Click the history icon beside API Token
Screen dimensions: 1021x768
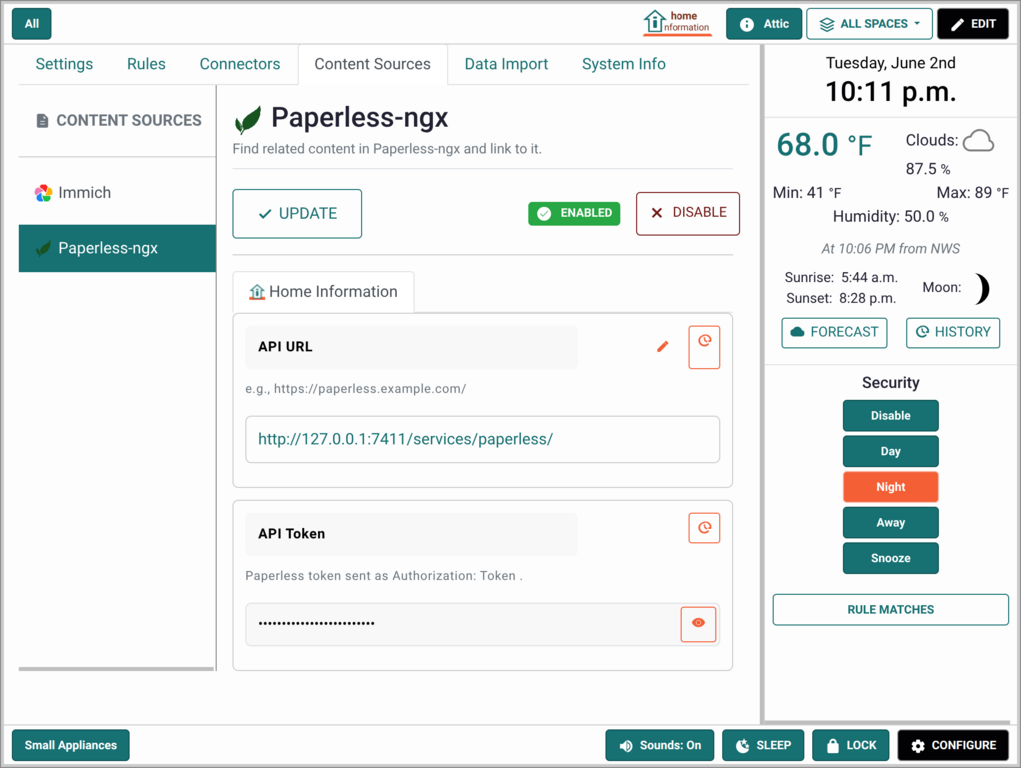pos(705,528)
